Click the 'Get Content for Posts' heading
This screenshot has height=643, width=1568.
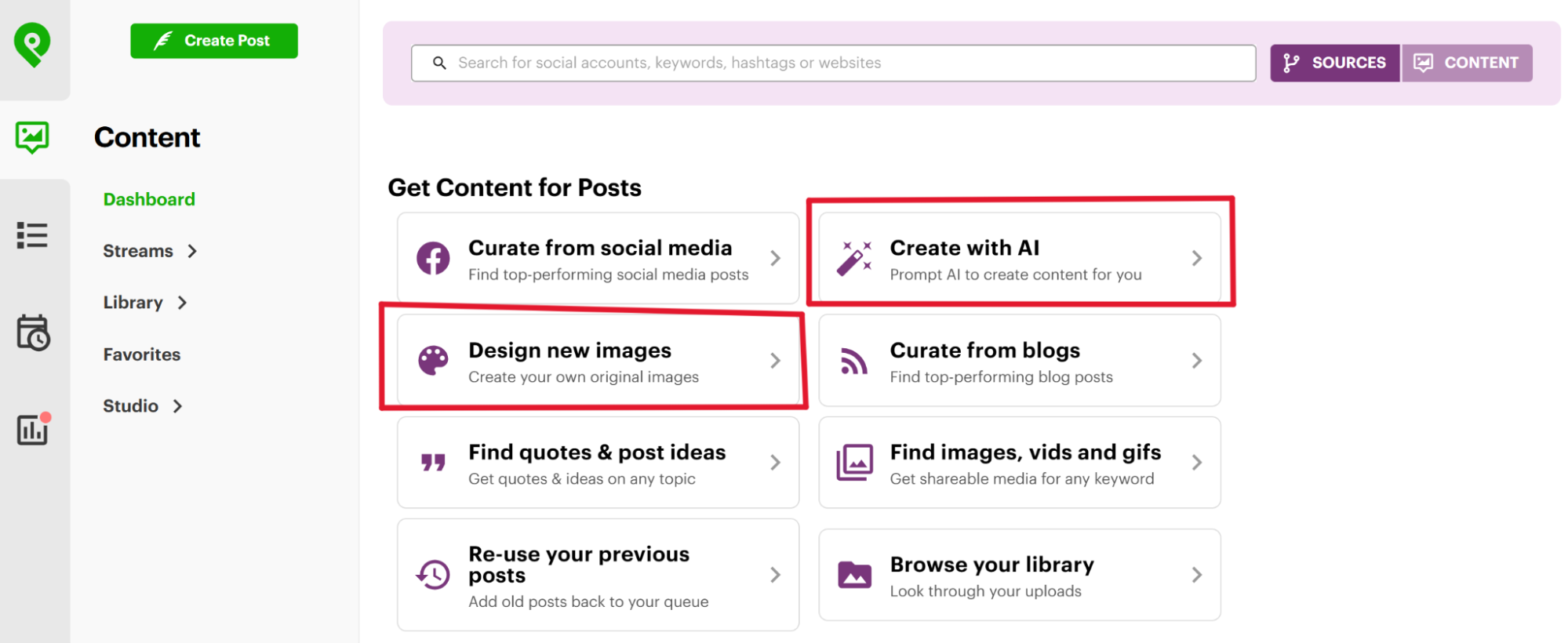[515, 187]
